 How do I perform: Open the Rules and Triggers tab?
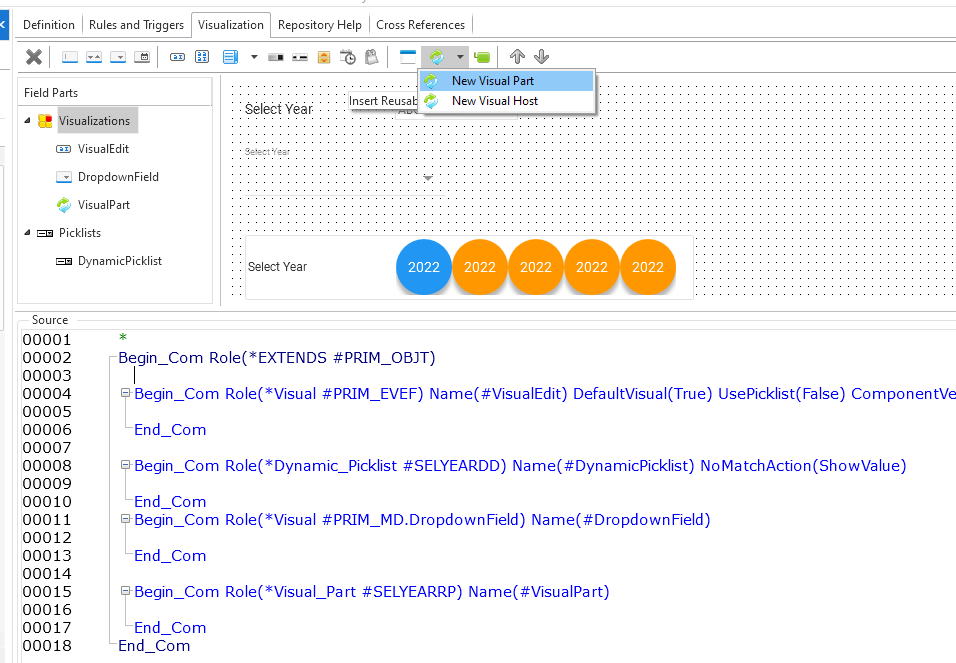[137, 25]
